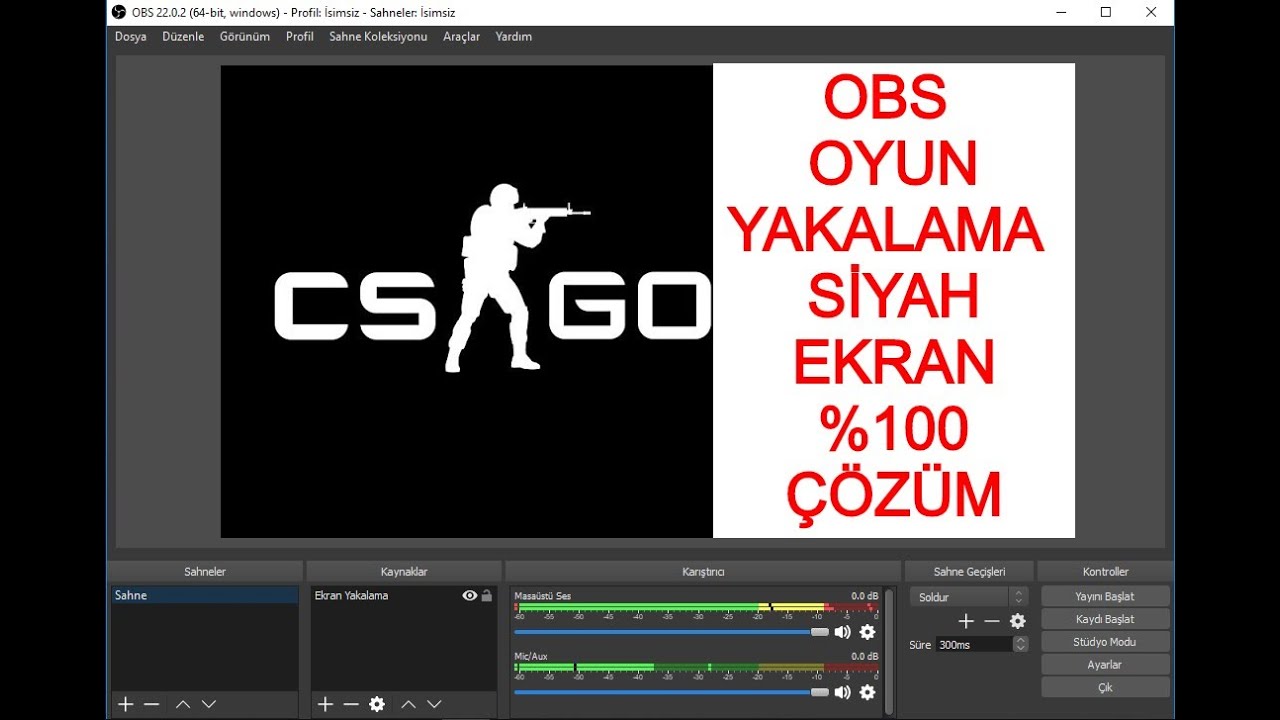Viewport: 1280px width, 720px height.
Task: Add a scene transition with plus
Action: (x=966, y=621)
